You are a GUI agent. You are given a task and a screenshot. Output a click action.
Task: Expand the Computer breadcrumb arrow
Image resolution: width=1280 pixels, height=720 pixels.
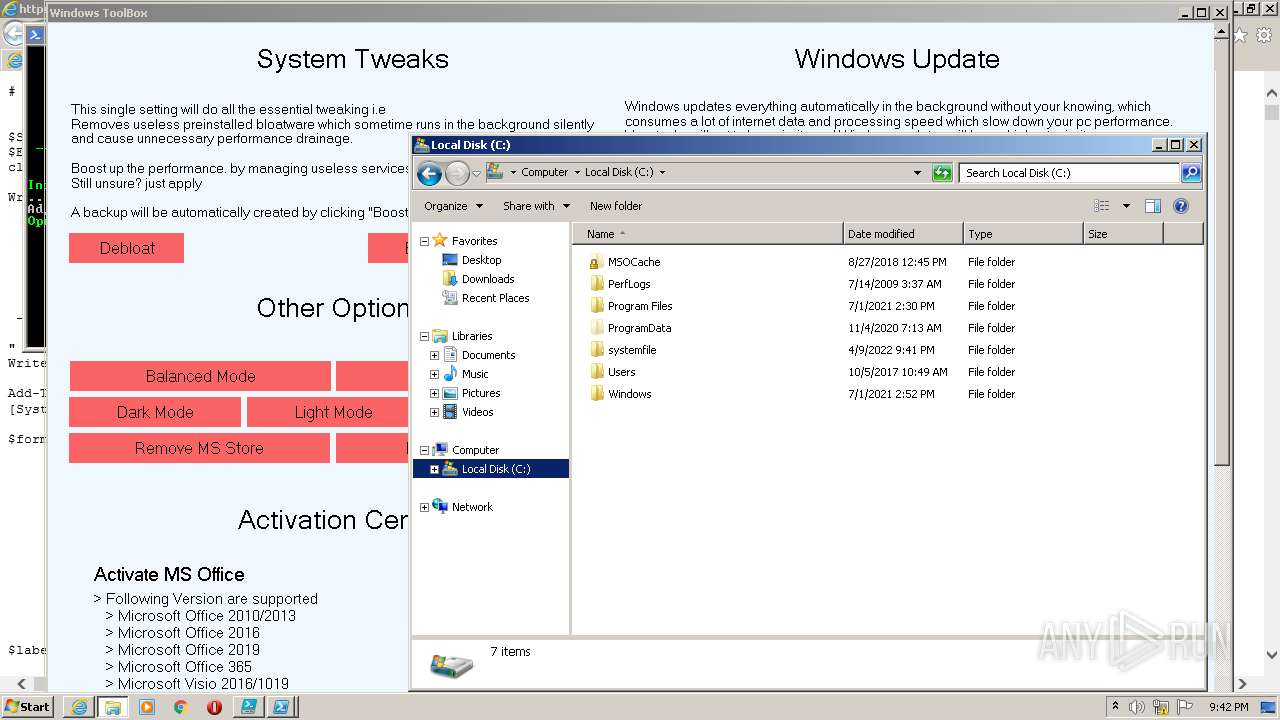(x=577, y=173)
